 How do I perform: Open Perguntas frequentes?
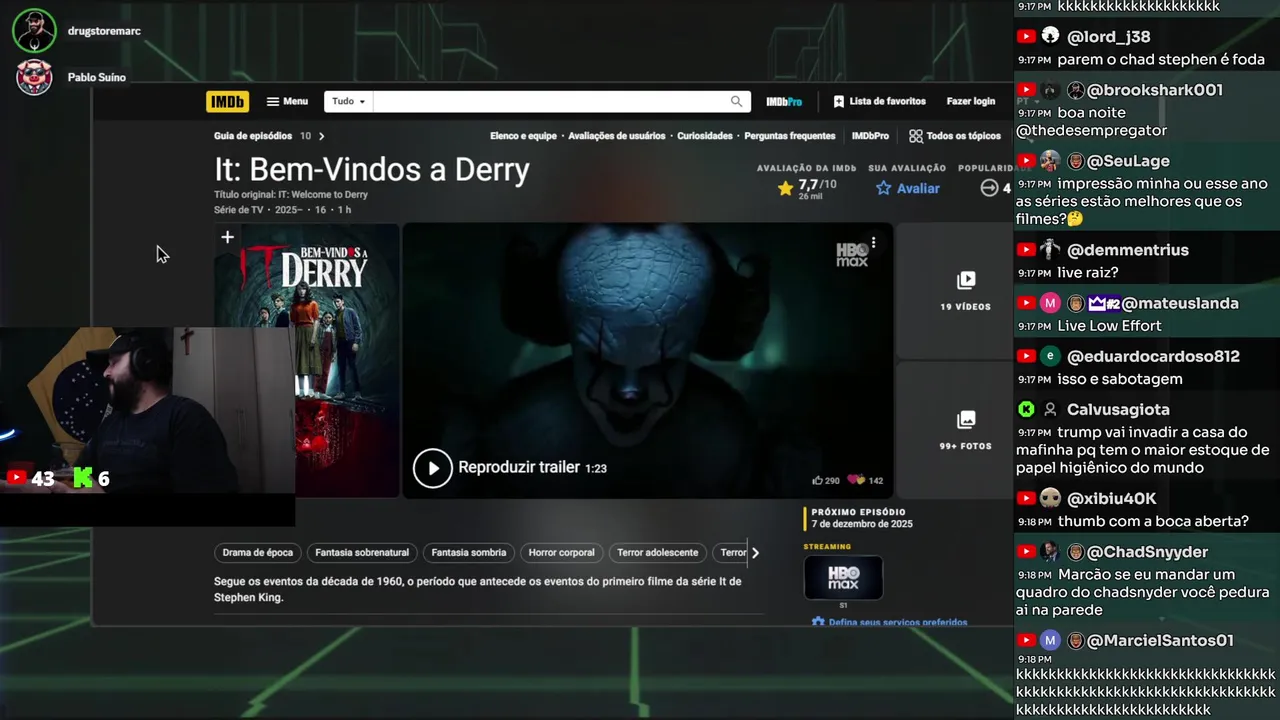click(790, 136)
